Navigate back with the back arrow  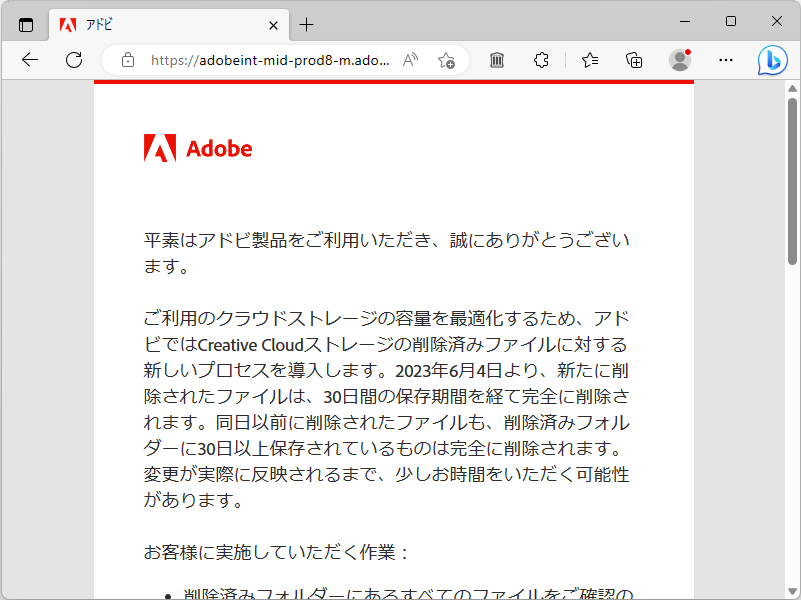(29, 60)
